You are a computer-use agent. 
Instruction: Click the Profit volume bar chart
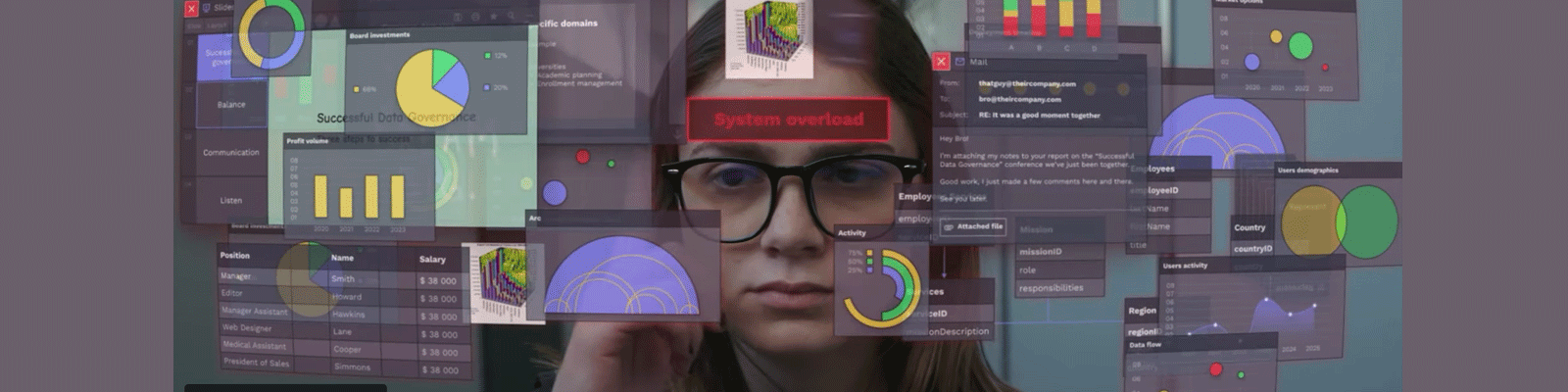point(358,195)
